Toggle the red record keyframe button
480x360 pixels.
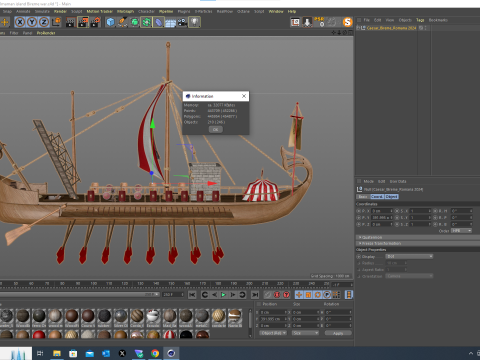click(277, 295)
